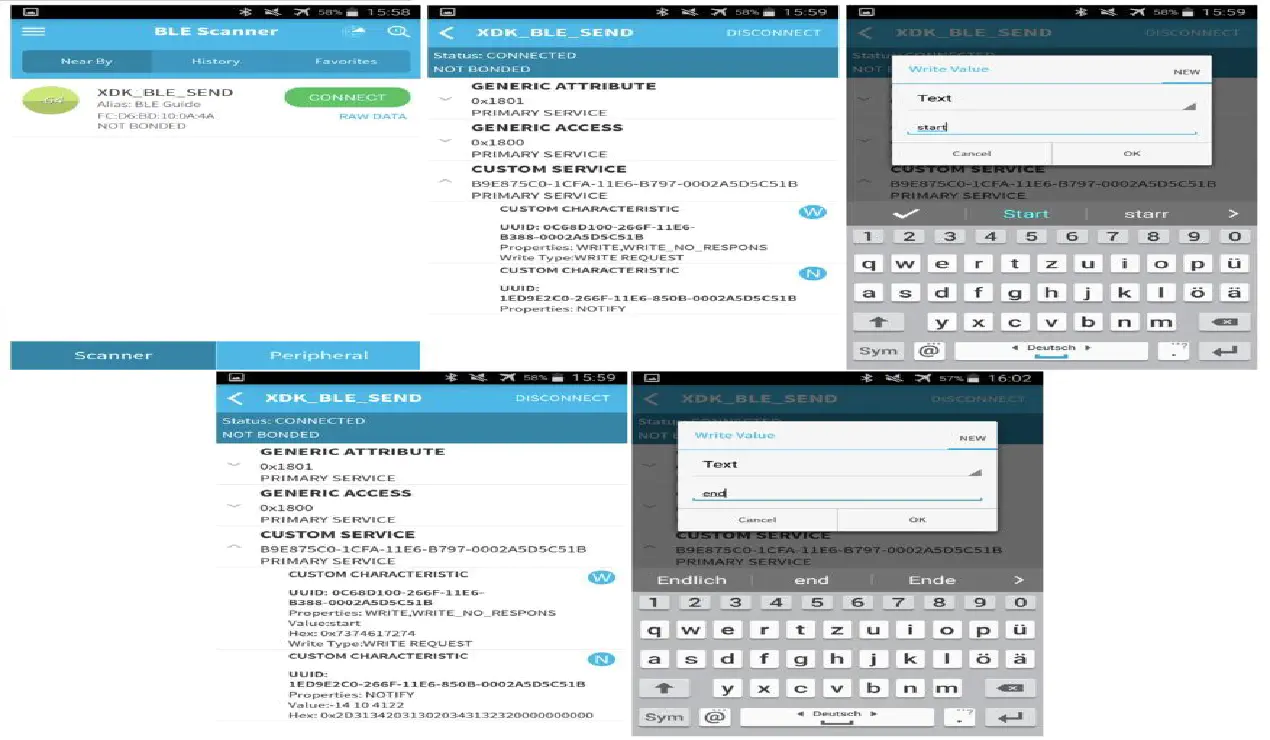Image resolution: width=1270 pixels, height=740 pixels.
Task: Select the Scanner bottom tab
Action: (113, 355)
